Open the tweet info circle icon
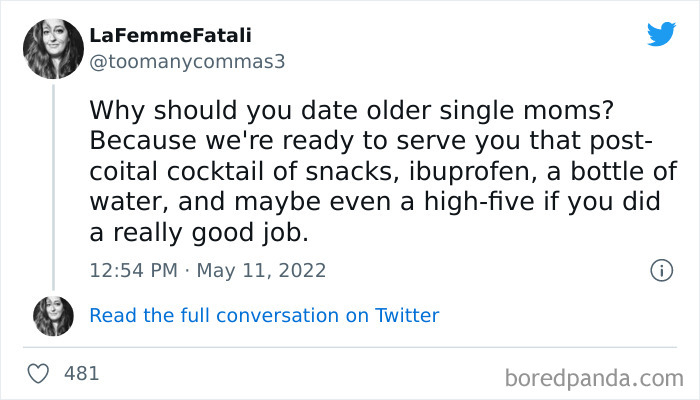The height and width of the screenshot is (400, 700). click(660, 270)
